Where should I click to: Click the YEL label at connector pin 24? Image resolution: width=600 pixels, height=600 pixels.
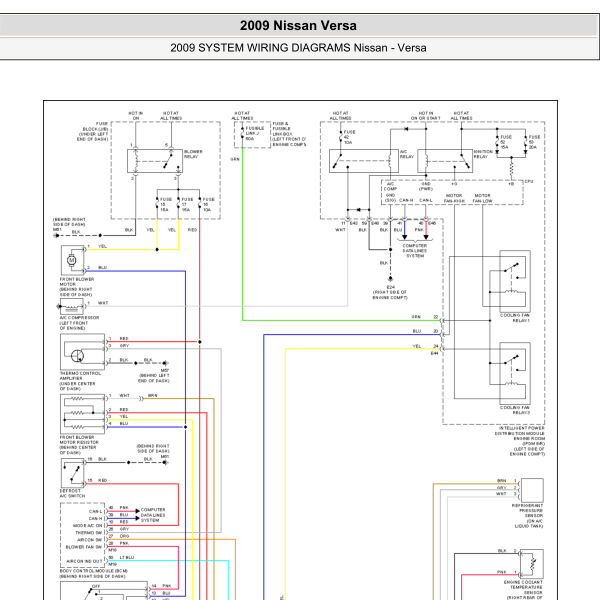[x=417, y=346]
